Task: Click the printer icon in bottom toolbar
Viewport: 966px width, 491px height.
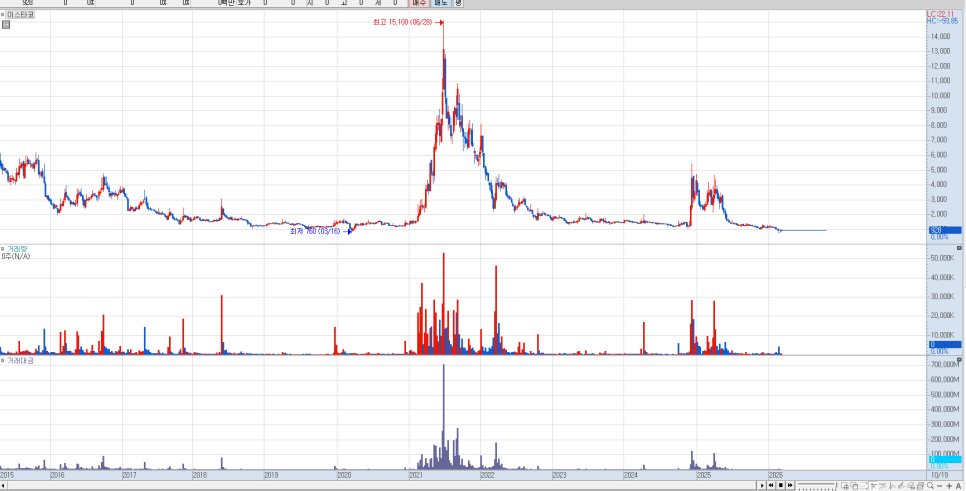Action: pos(920,485)
